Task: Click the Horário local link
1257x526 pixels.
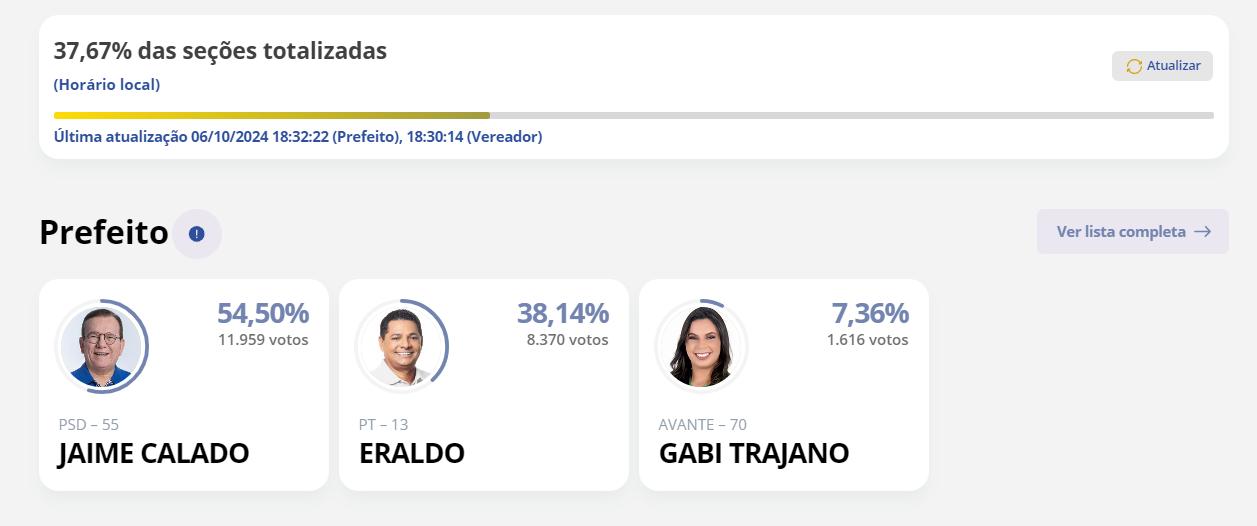Action: [x=107, y=85]
